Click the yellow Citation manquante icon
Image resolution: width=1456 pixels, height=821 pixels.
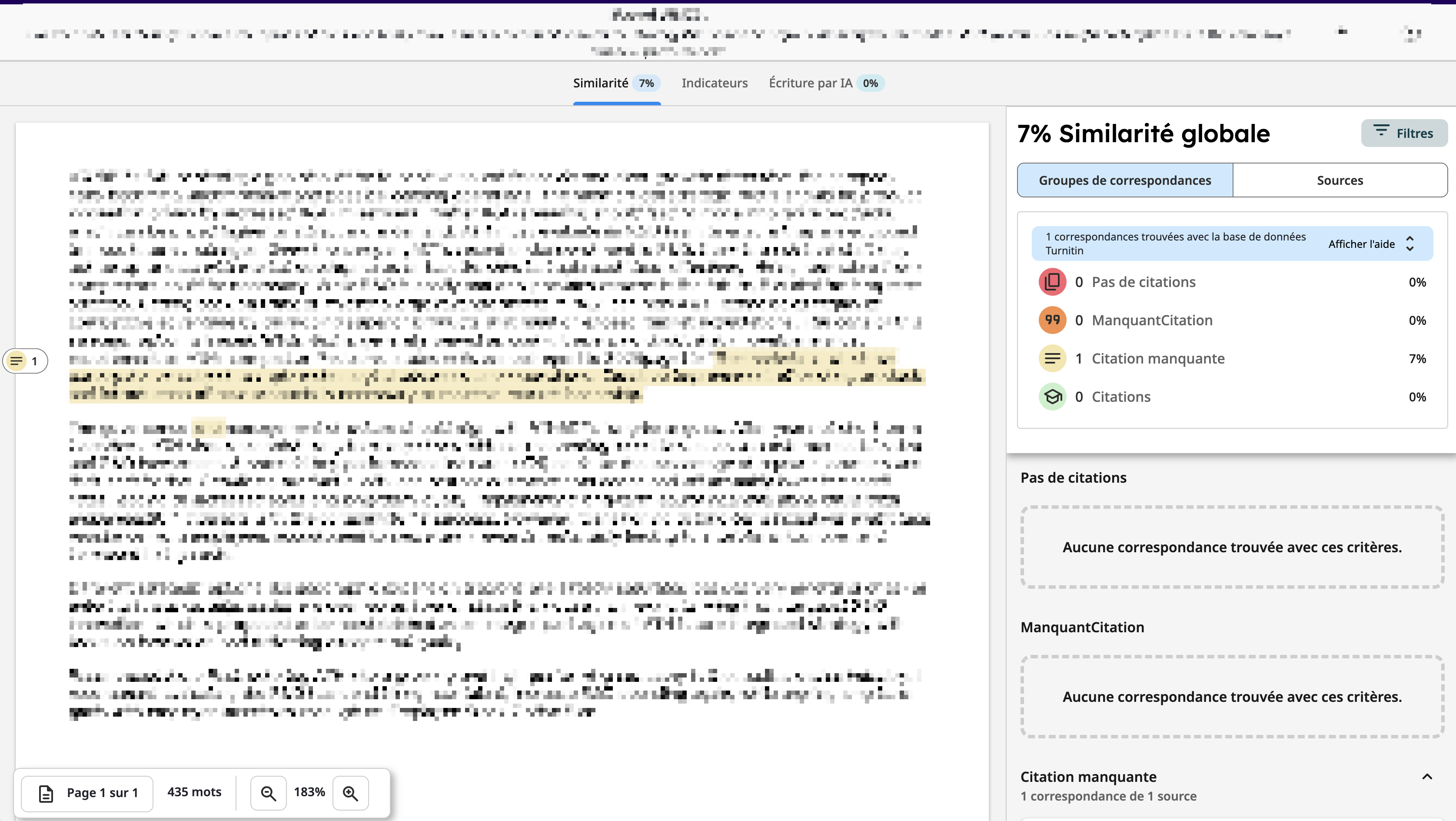tap(1052, 358)
